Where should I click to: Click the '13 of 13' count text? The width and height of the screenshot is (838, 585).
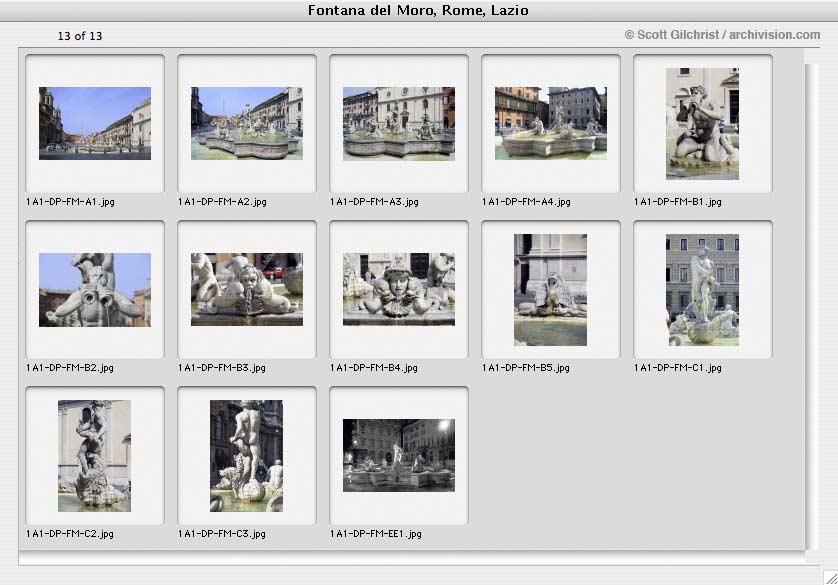(x=80, y=36)
